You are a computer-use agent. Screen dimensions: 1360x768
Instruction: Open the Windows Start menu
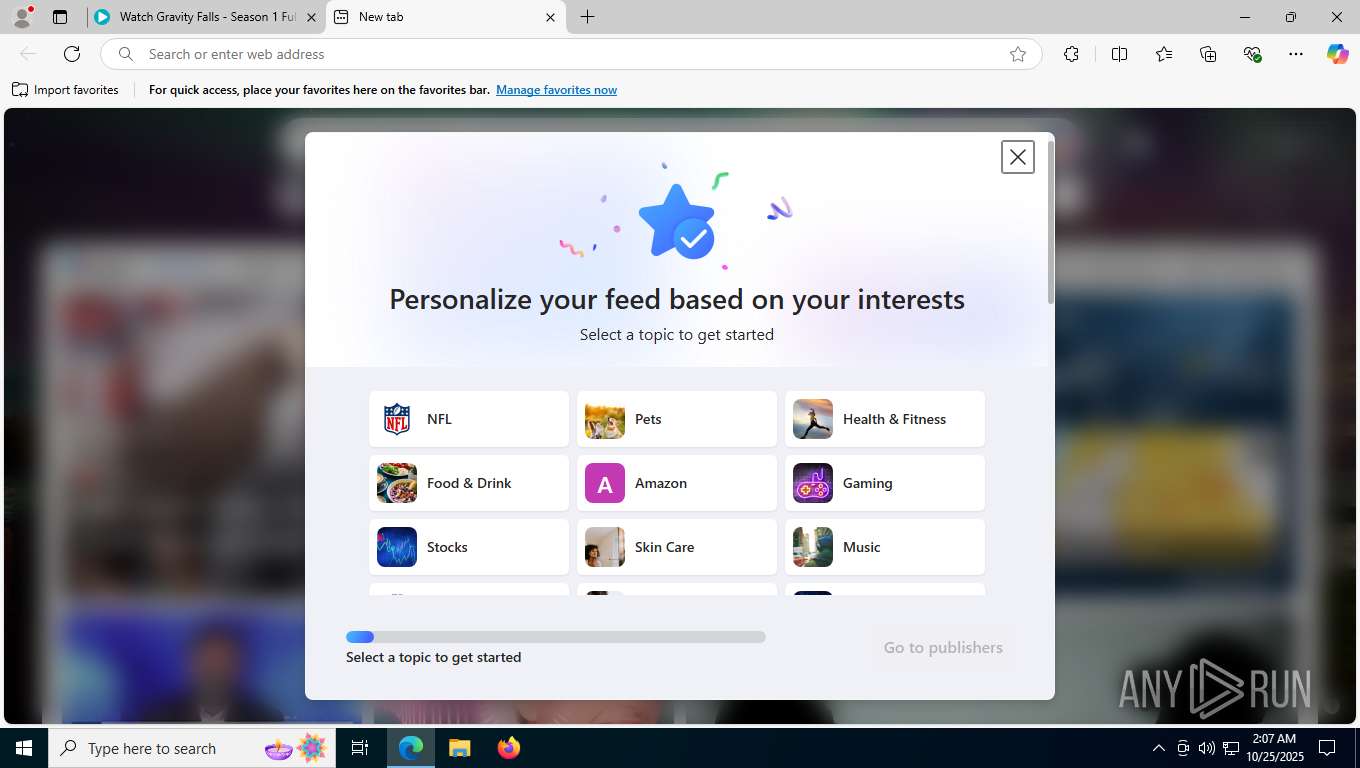[23, 748]
